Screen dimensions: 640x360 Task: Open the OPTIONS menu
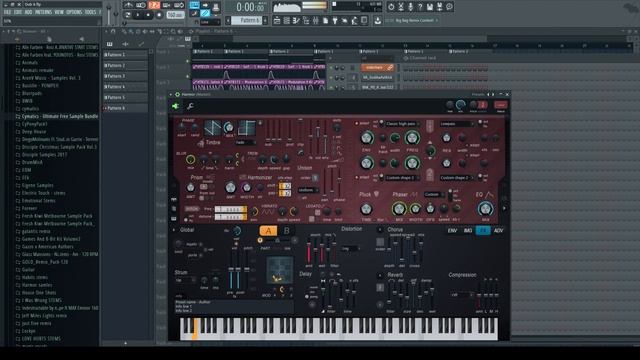click(x=74, y=12)
